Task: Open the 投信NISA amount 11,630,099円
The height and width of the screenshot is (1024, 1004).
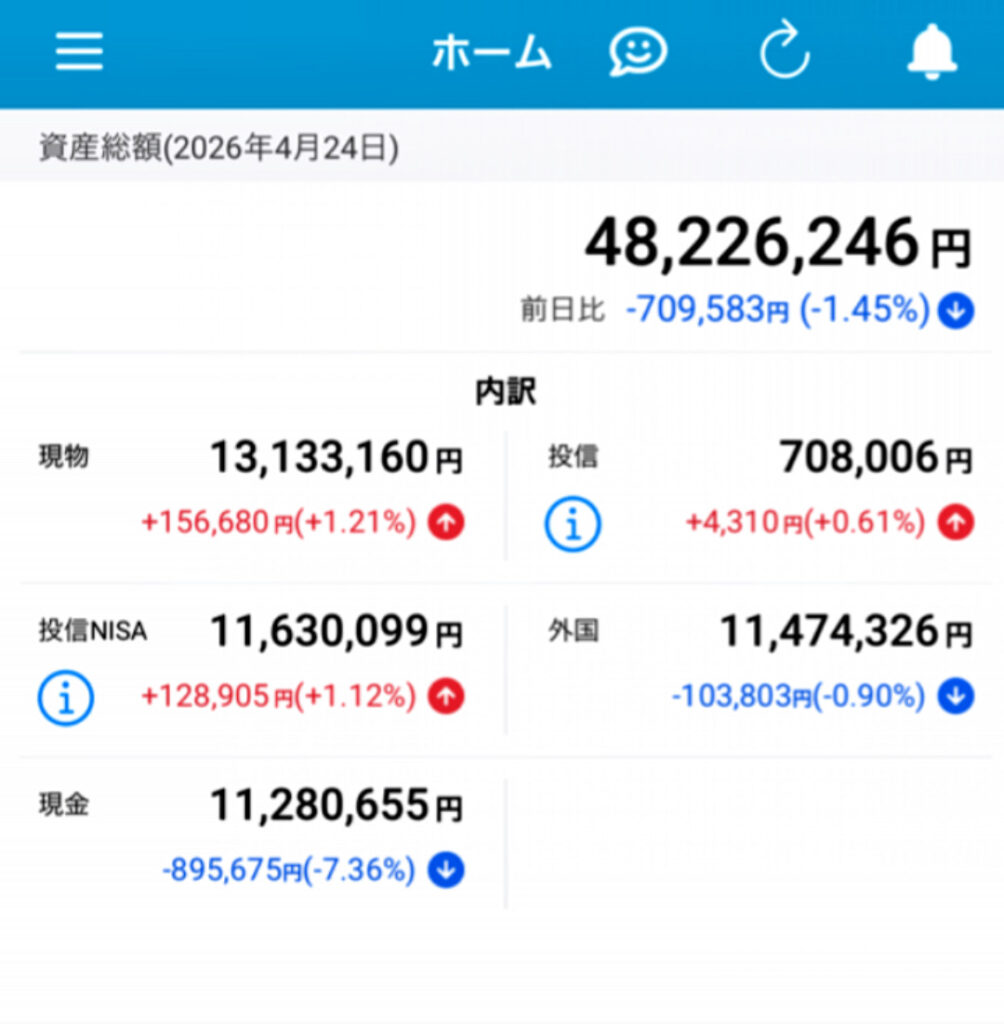Action: [x=335, y=632]
